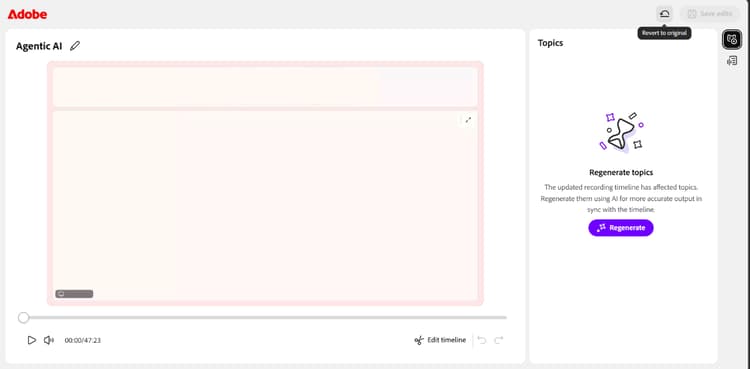Click the Save edits button
750x369 pixels.
click(710, 14)
